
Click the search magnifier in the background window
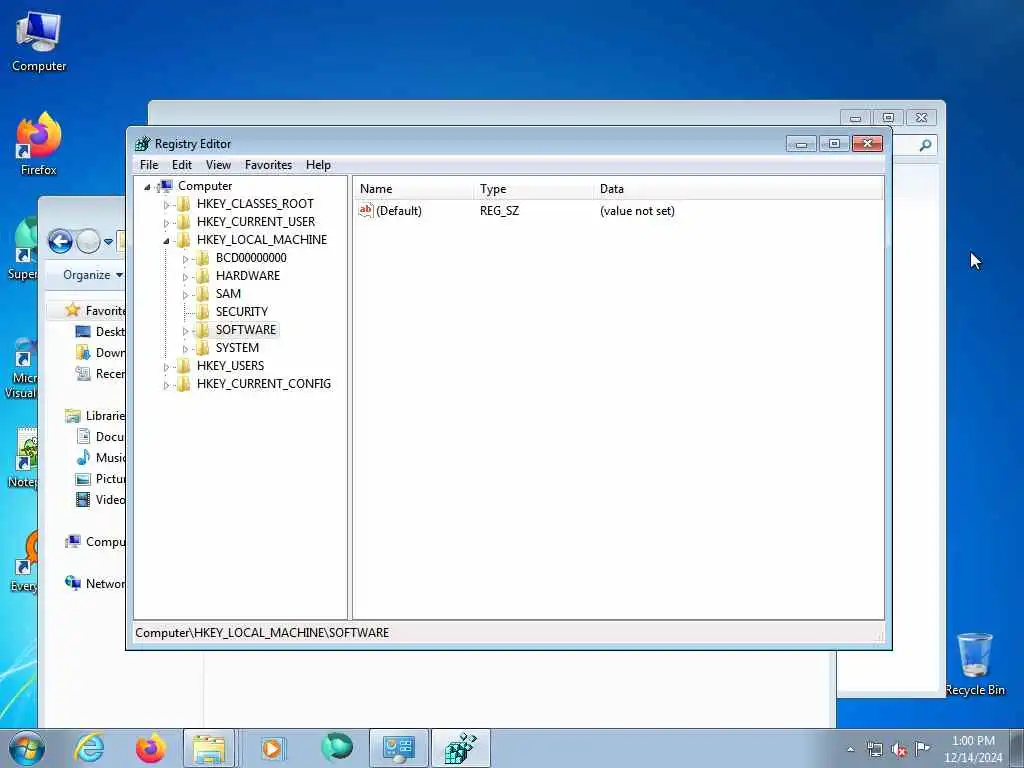925,145
